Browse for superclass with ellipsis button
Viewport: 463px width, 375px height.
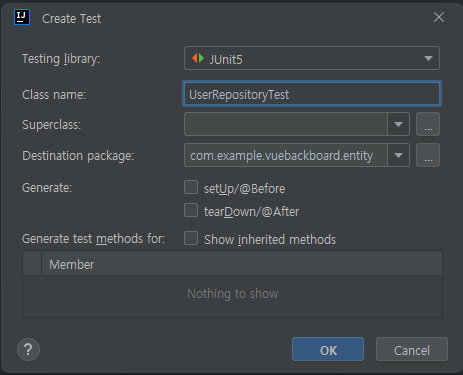(428, 124)
